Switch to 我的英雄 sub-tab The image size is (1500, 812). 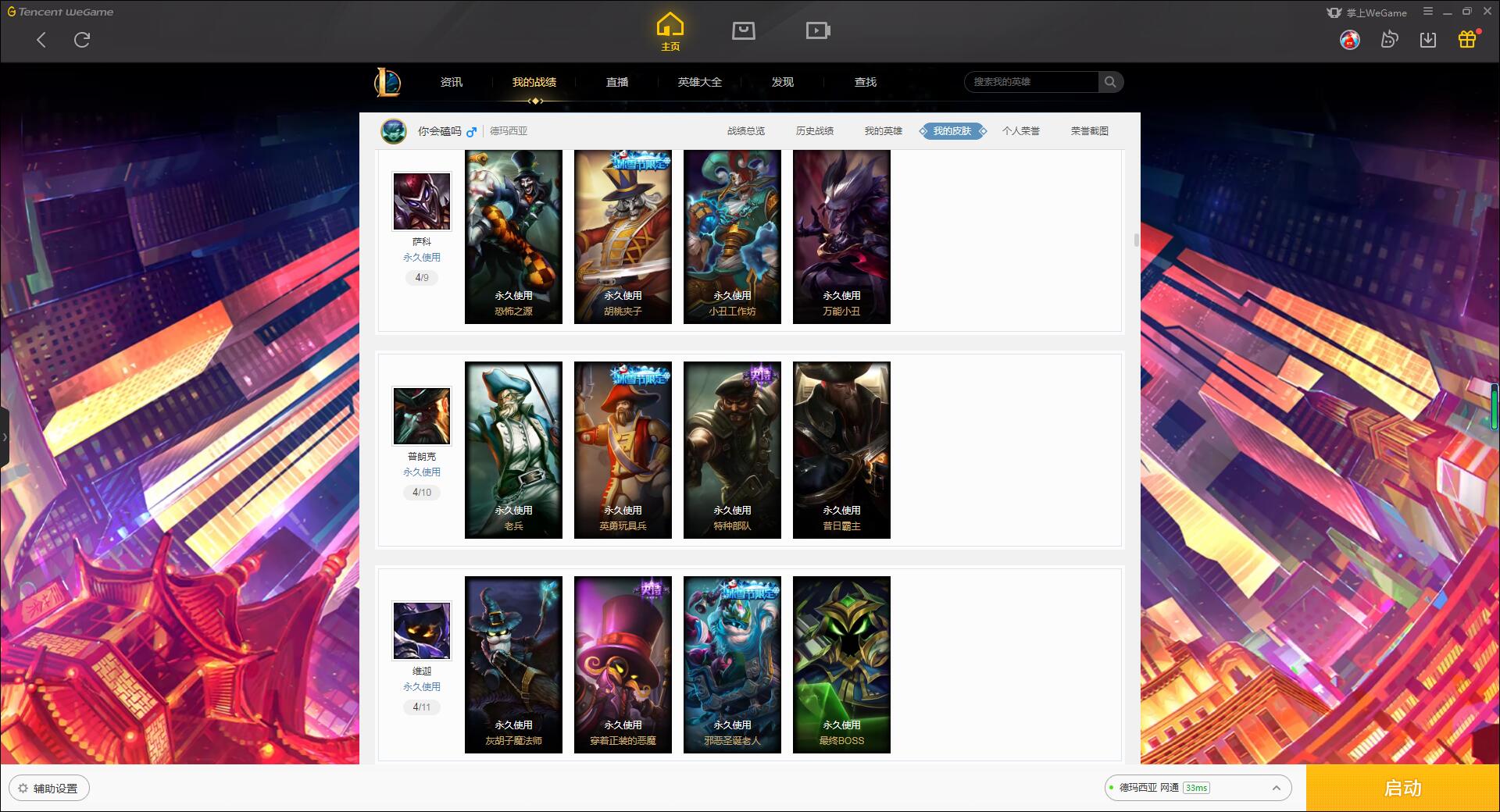pyautogui.click(x=884, y=131)
